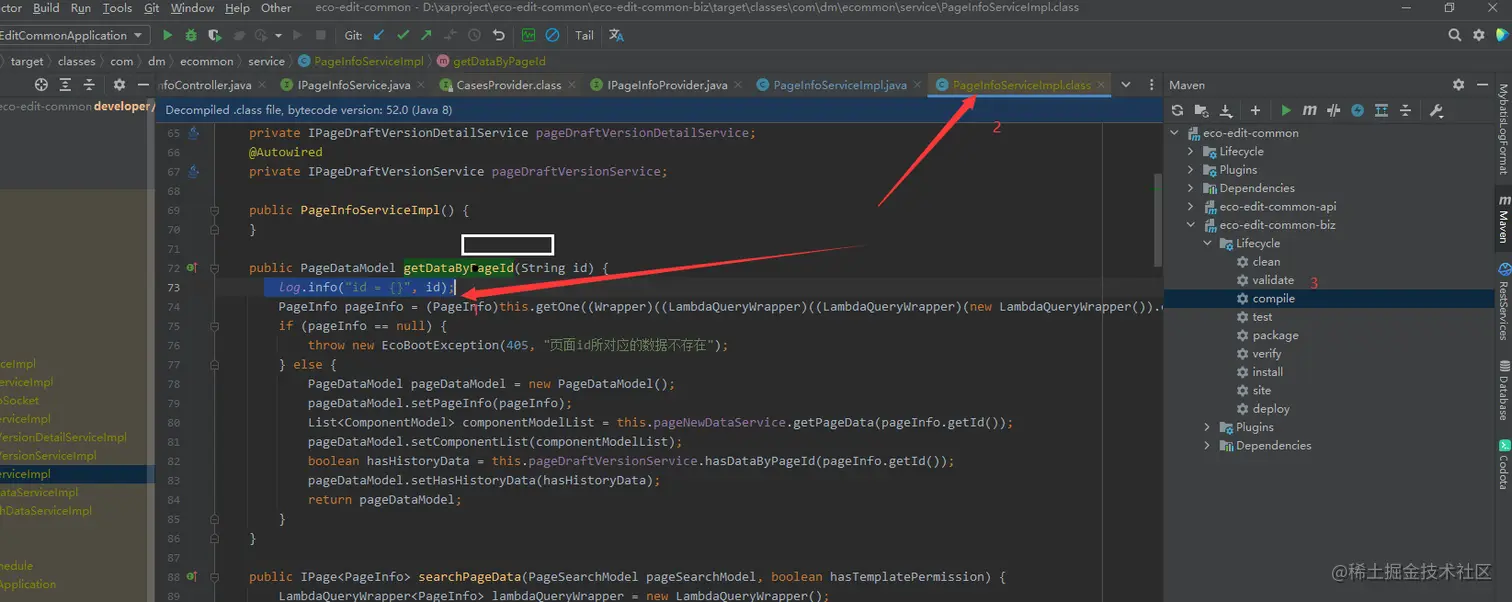The image size is (1512, 602).
Task: Reload all Maven projects icon
Action: point(1177,111)
